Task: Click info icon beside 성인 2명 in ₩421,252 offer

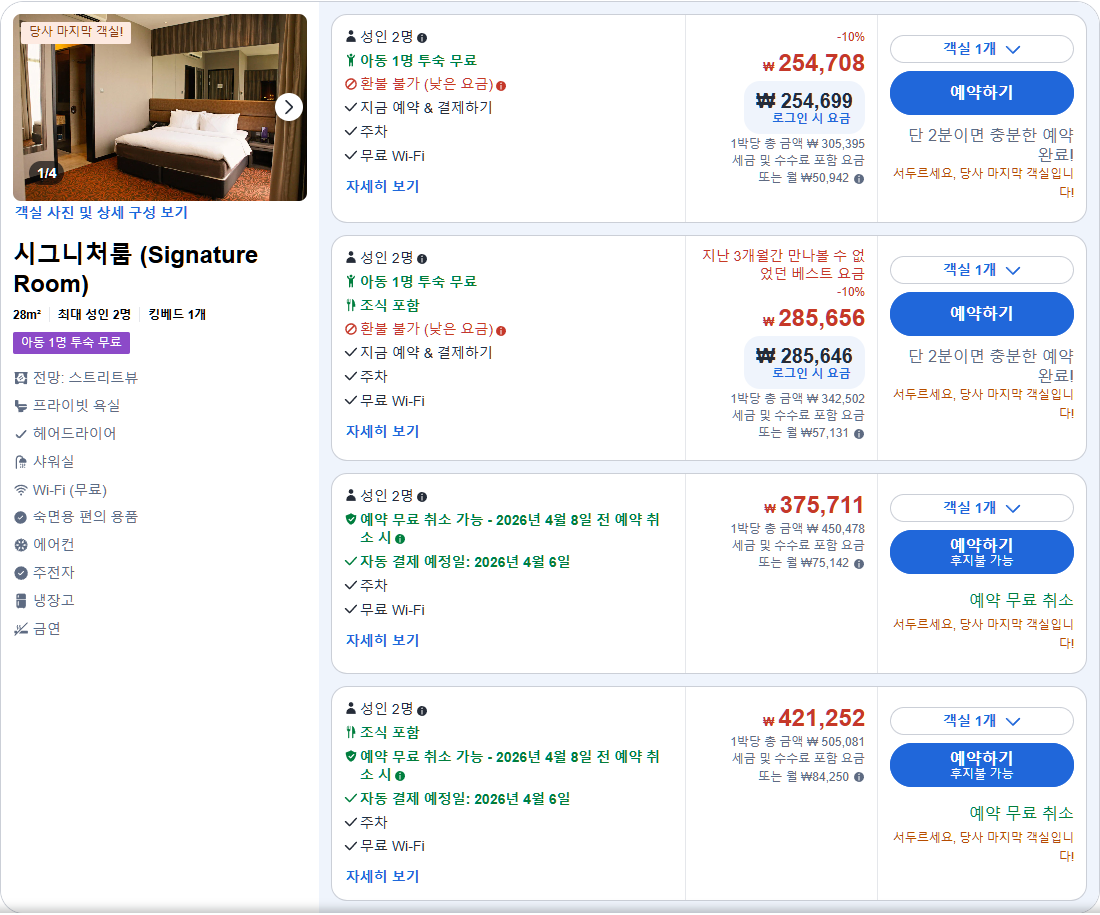Action: 422,710
